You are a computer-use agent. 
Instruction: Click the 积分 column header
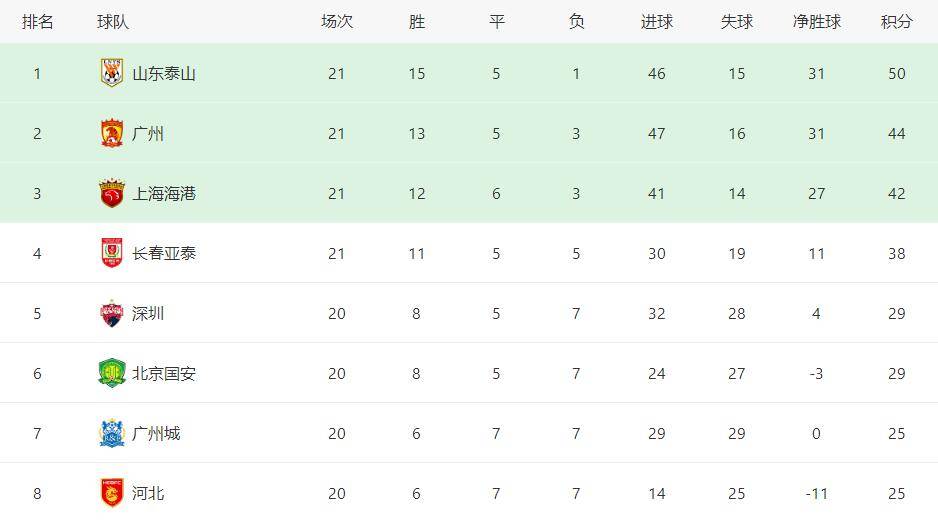[x=896, y=22]
